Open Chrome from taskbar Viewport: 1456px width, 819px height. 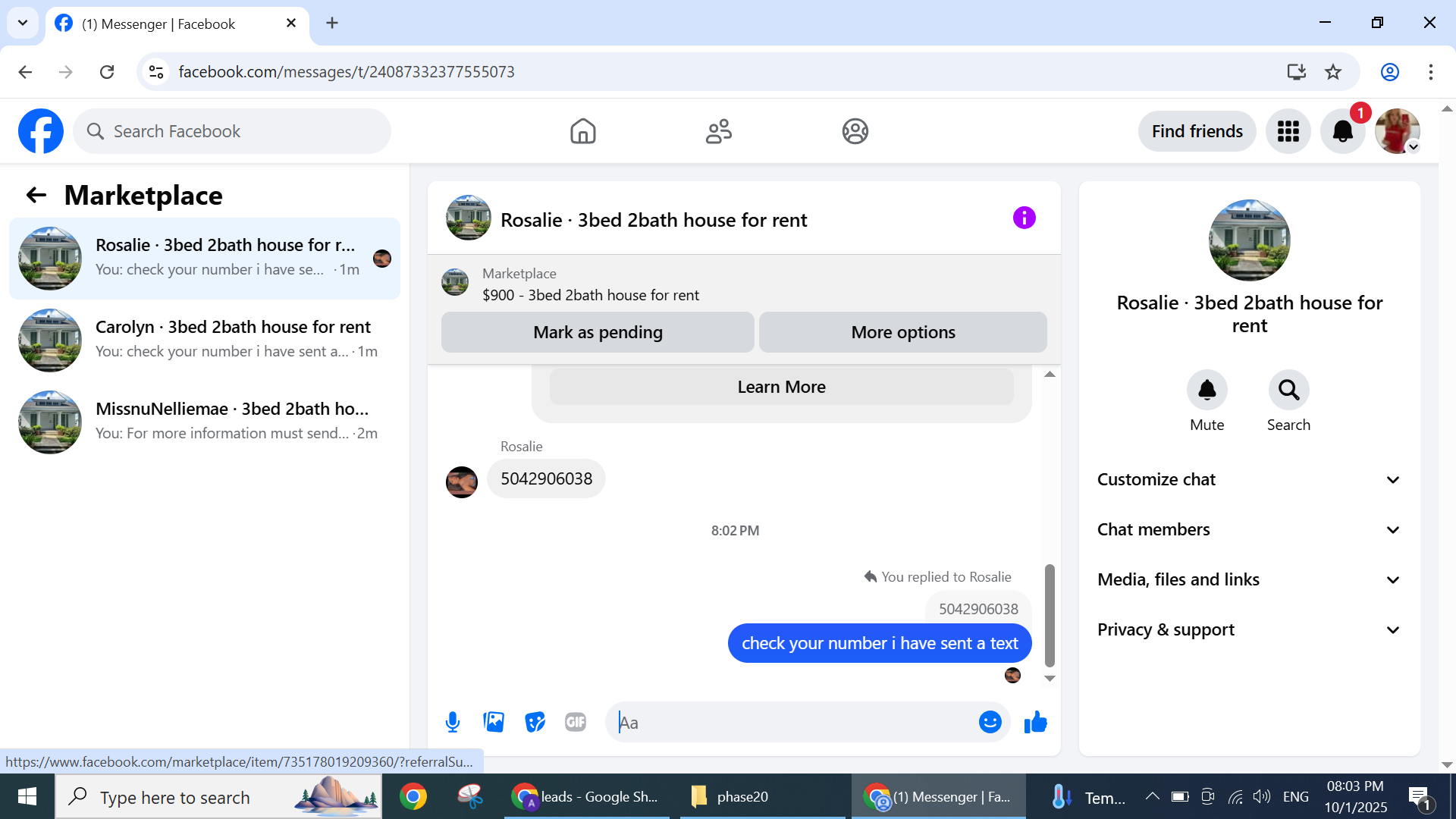(413, 796)
